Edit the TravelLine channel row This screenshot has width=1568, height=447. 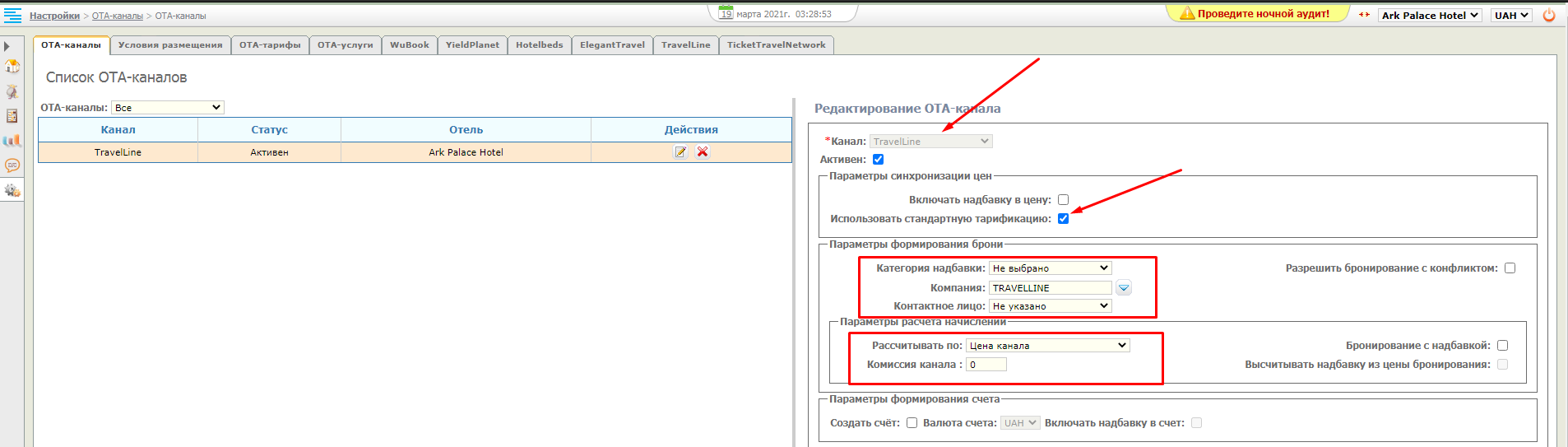tap(680, 152)
